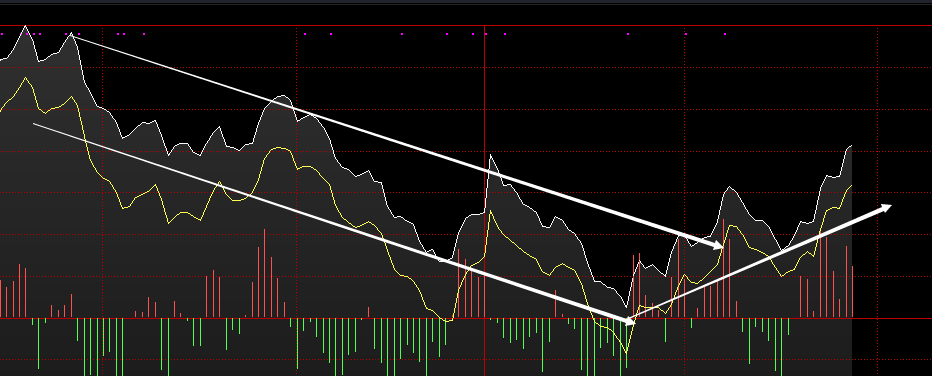Select the rounded white peak touching the upper trend line
This screenshot has width=932, height=376.
point(283,98)
